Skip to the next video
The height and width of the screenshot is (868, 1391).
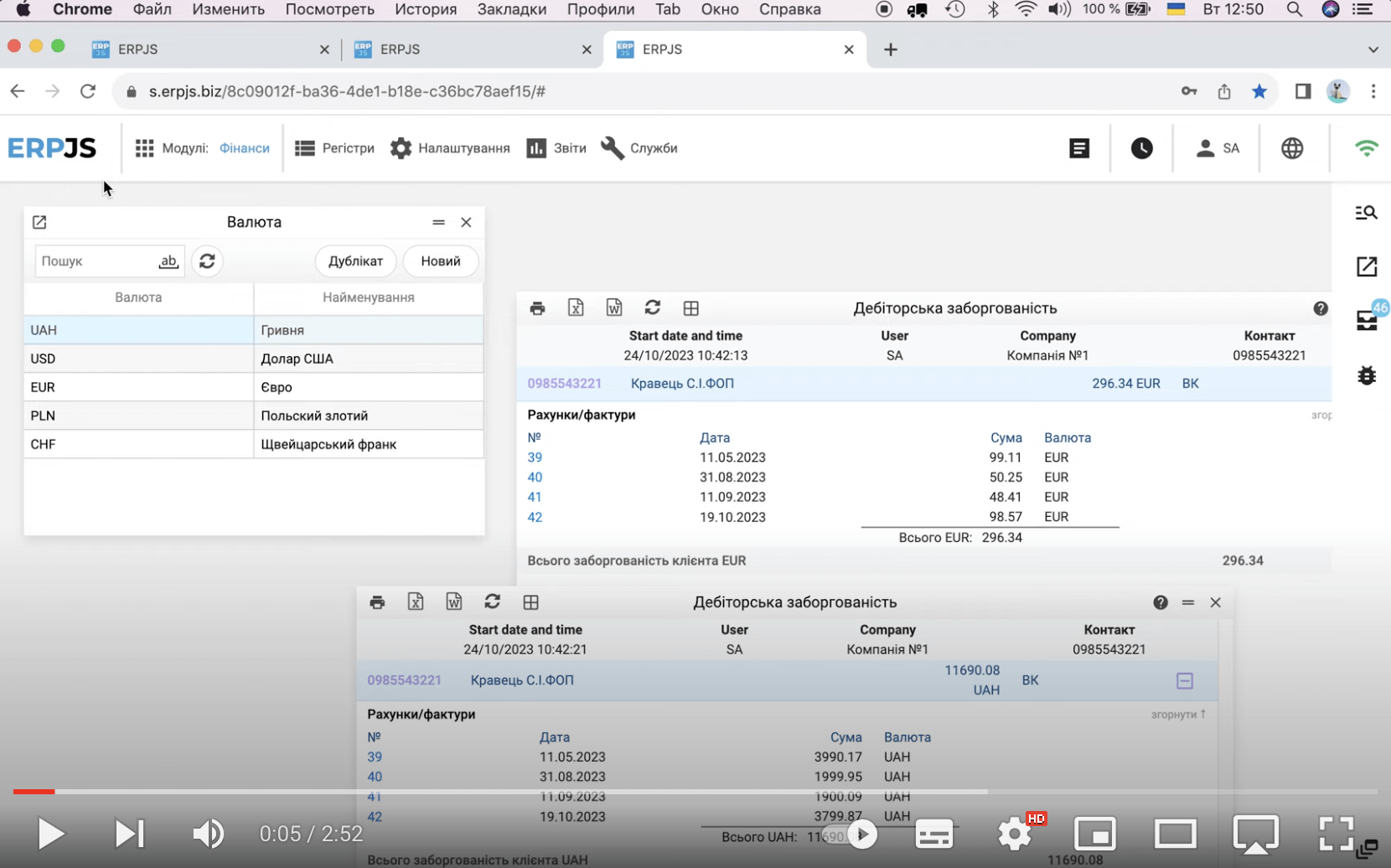(129, 834)
